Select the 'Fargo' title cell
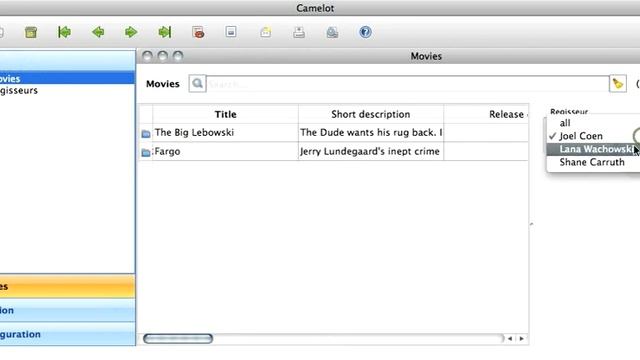The width and height of the screenshot is (640, 360). [x=225, y=151]
